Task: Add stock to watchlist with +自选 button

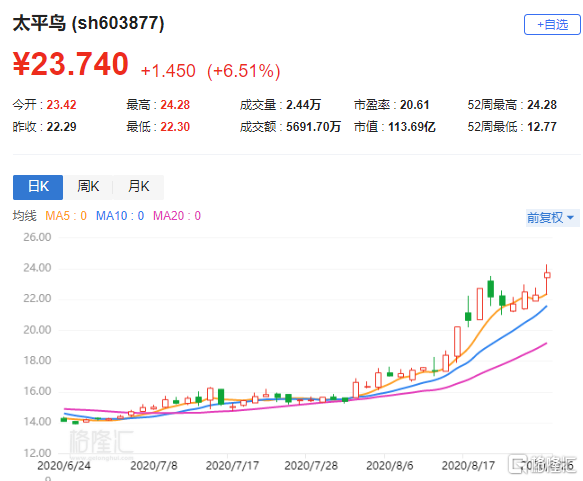Action: click(x=552, y=25)
